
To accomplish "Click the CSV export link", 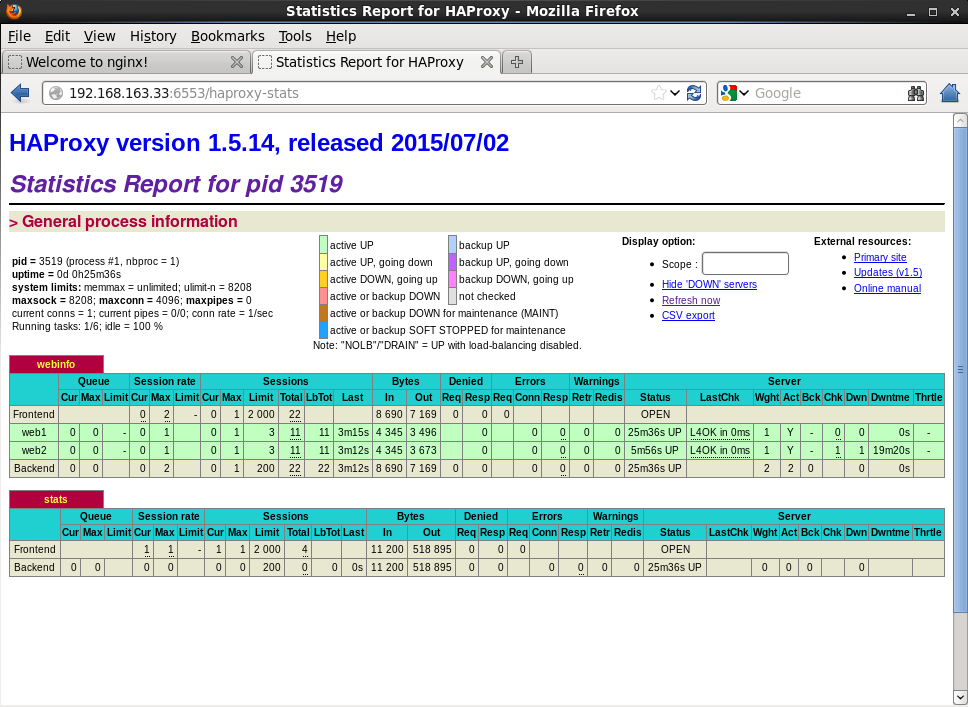I will point(688,316).
